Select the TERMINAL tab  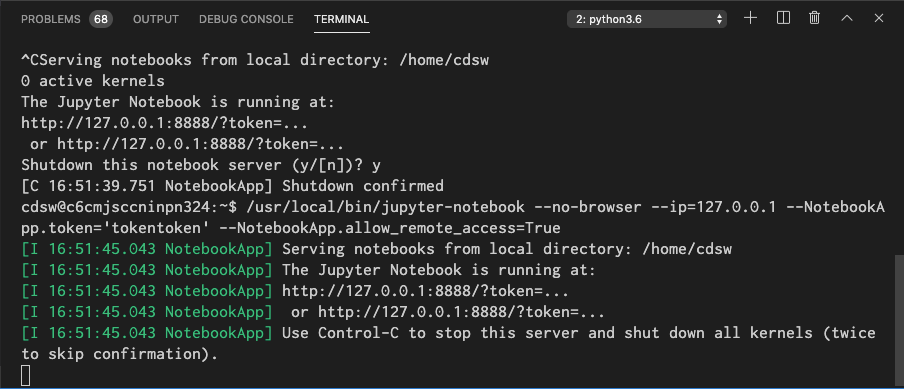point(341,19)
